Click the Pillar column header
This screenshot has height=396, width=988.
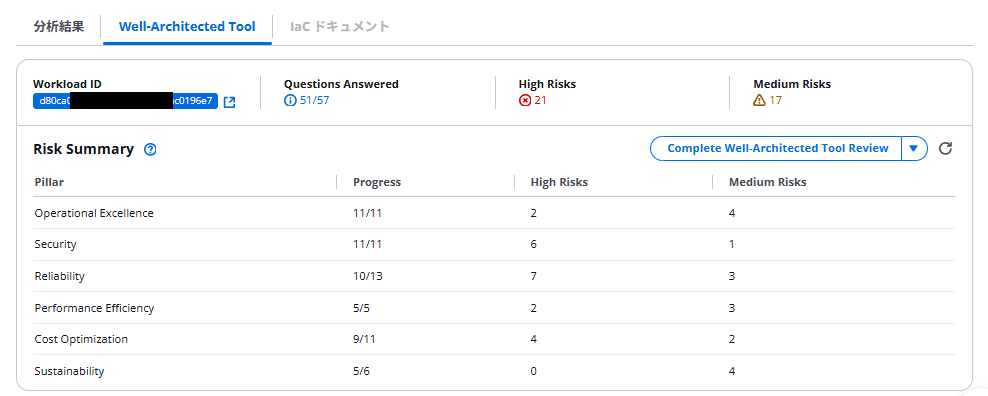click(49, 182)
